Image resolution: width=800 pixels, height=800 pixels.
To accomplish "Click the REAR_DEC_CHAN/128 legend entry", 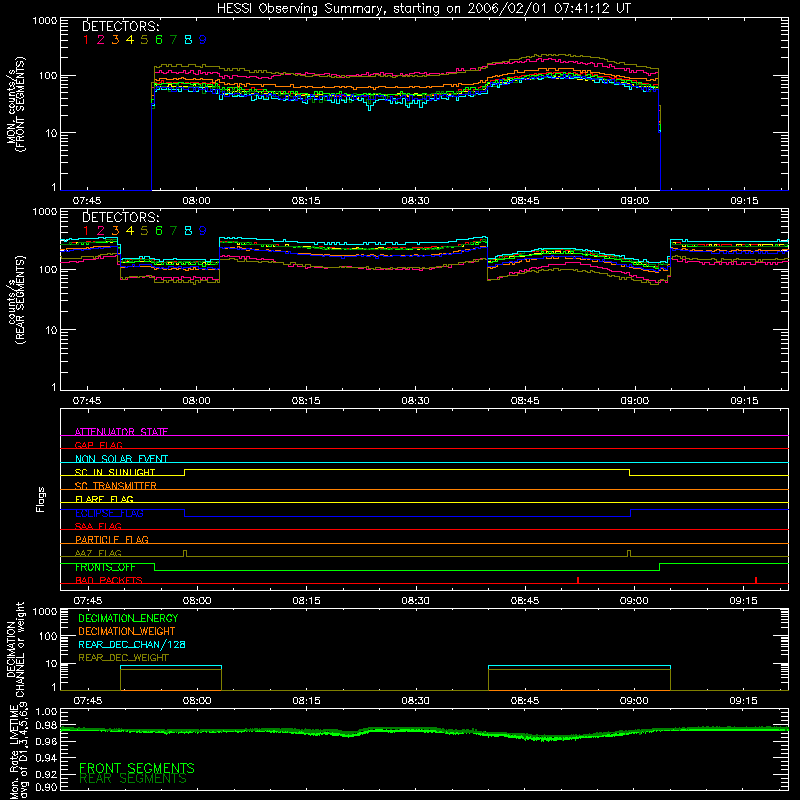I will coord(132,644).
